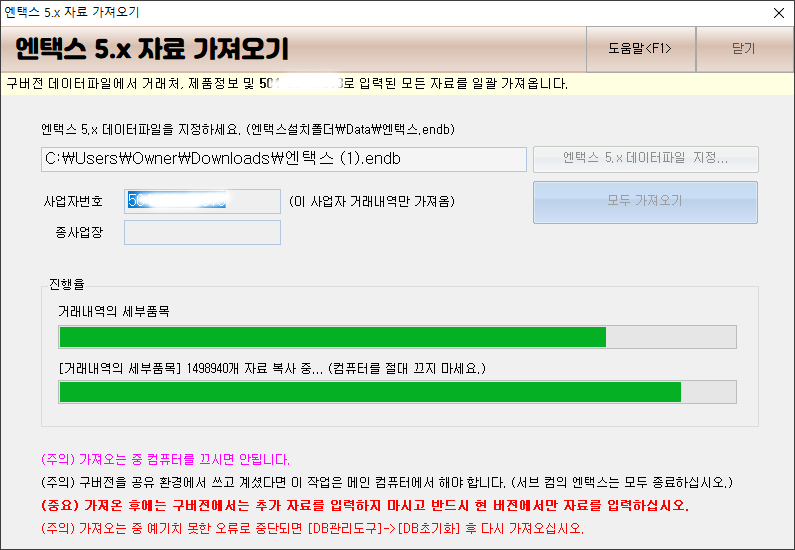
Task: Click the yellow info banner text 구버전 데이터파일에서
Action: pos(287,84)
